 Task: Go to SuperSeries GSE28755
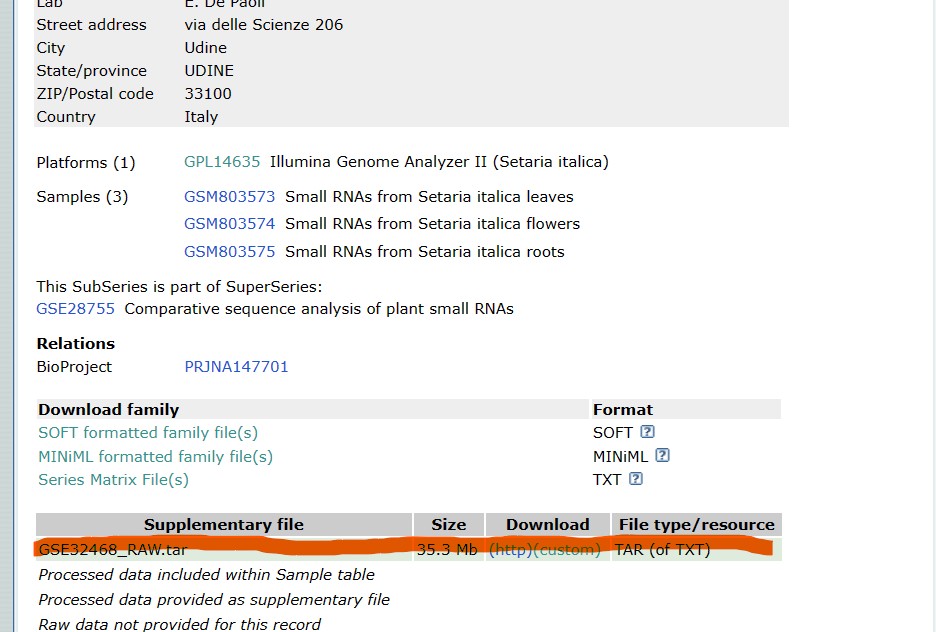point(75,309)
